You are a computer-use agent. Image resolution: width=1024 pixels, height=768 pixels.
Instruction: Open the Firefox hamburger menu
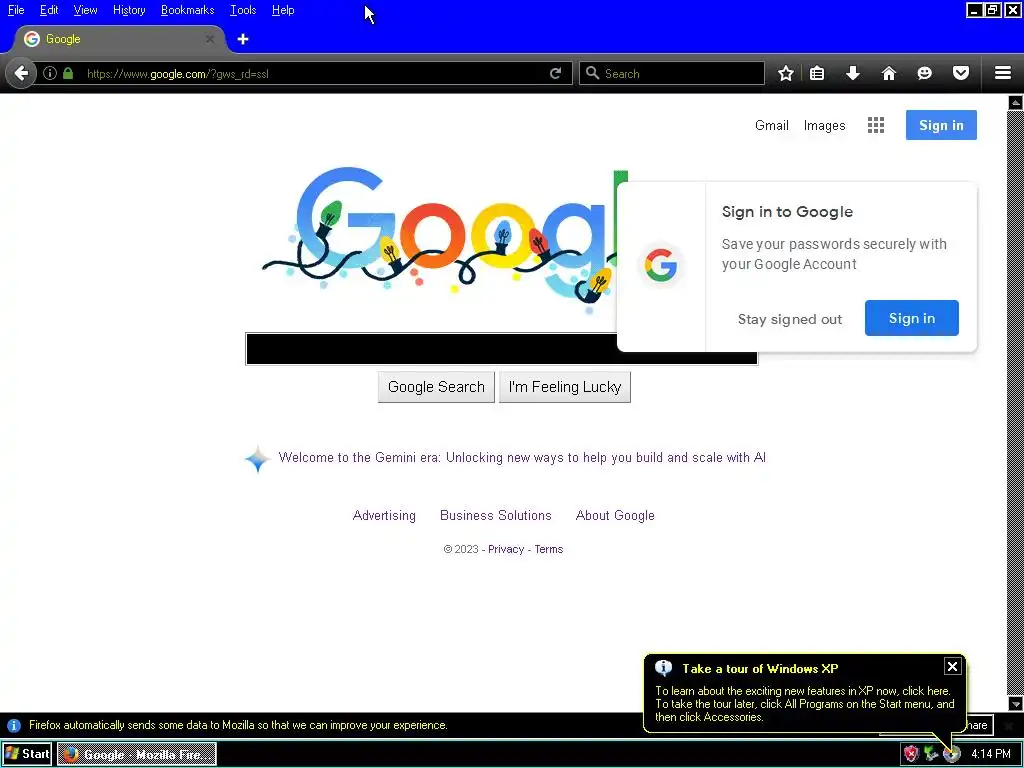point(1003,73)
